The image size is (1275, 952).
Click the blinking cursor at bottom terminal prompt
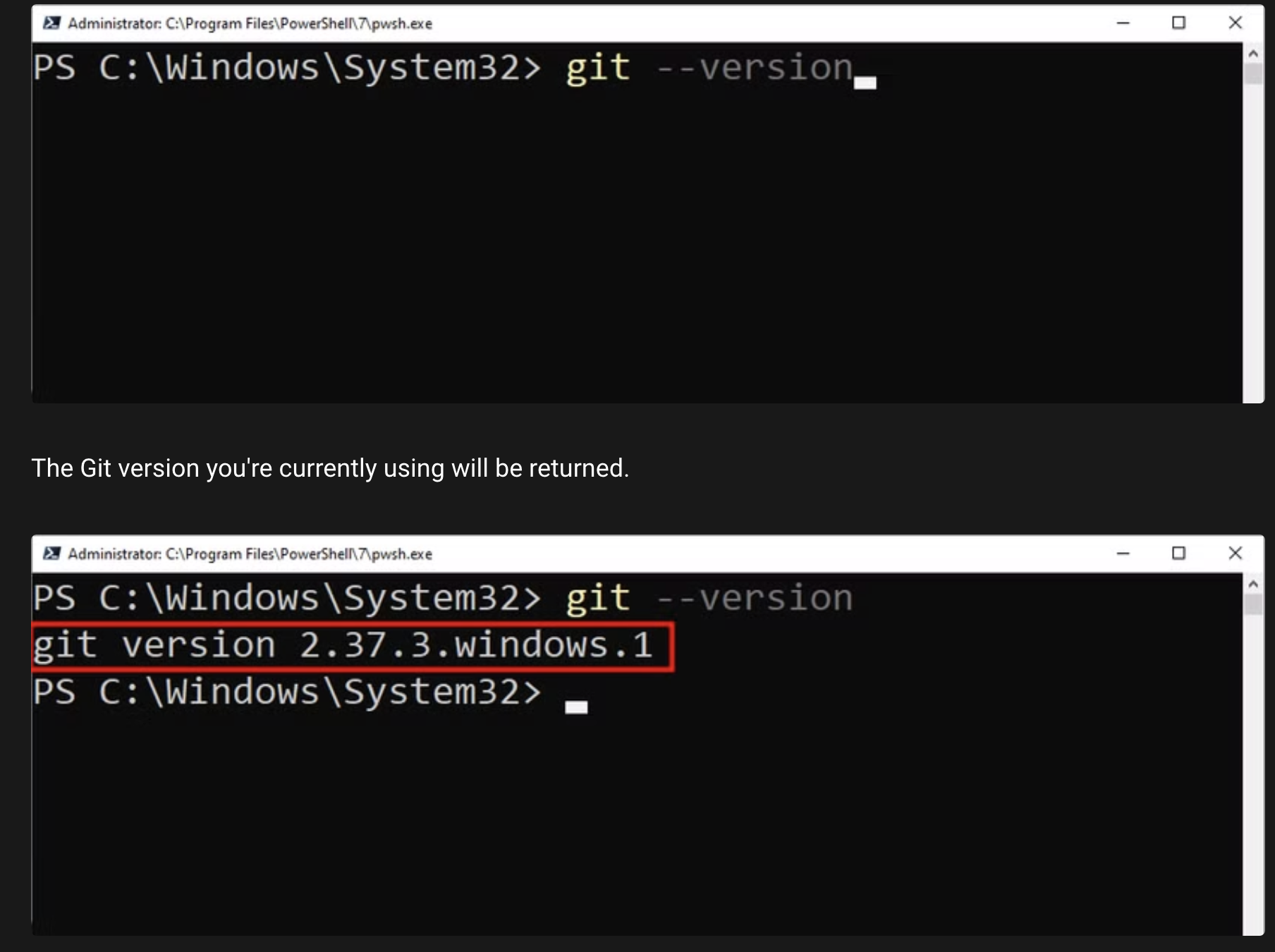click(x=576, y=707)
